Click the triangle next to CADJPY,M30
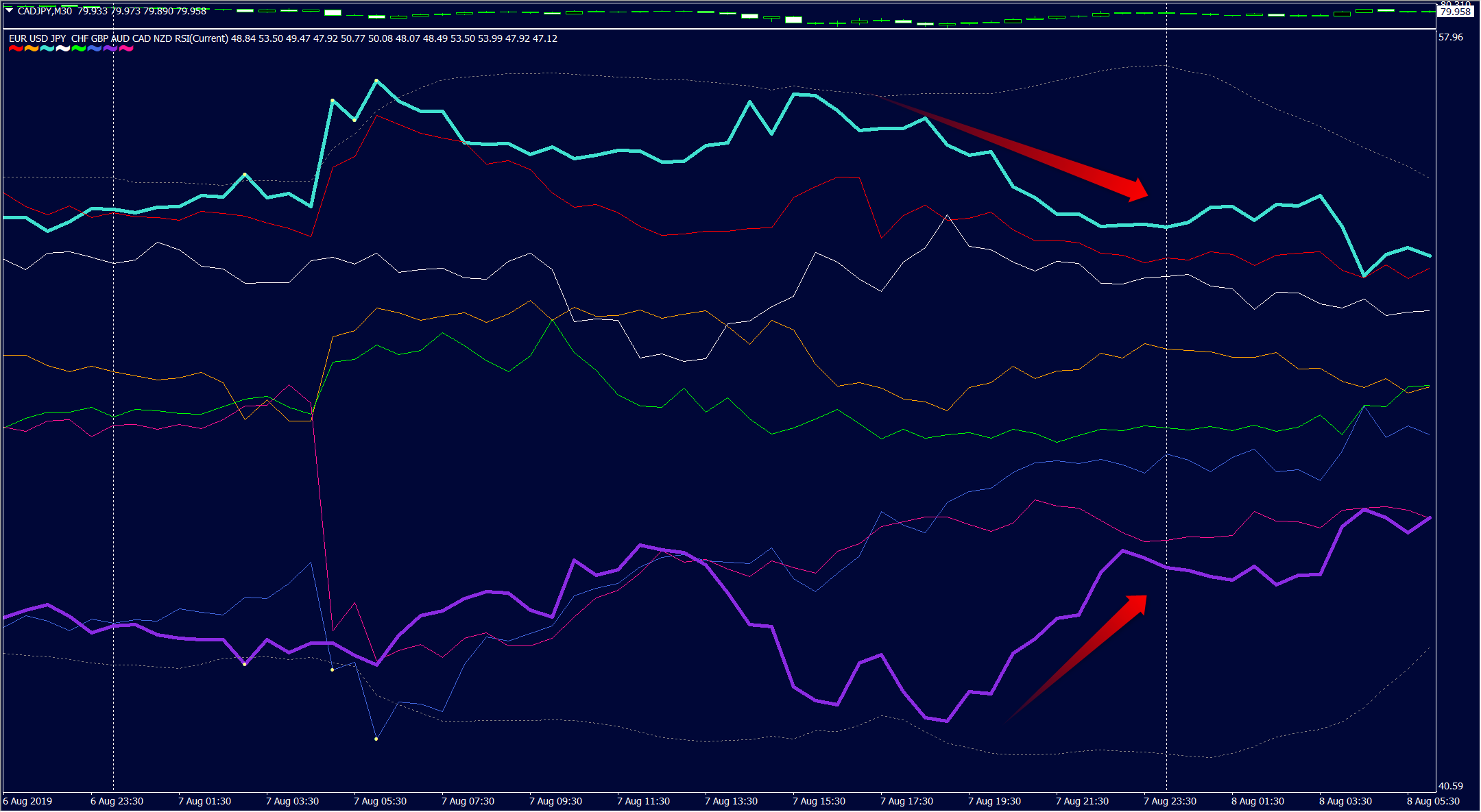Image resolution: width=1481 pixels, height=812 pixels. [10, 11]
